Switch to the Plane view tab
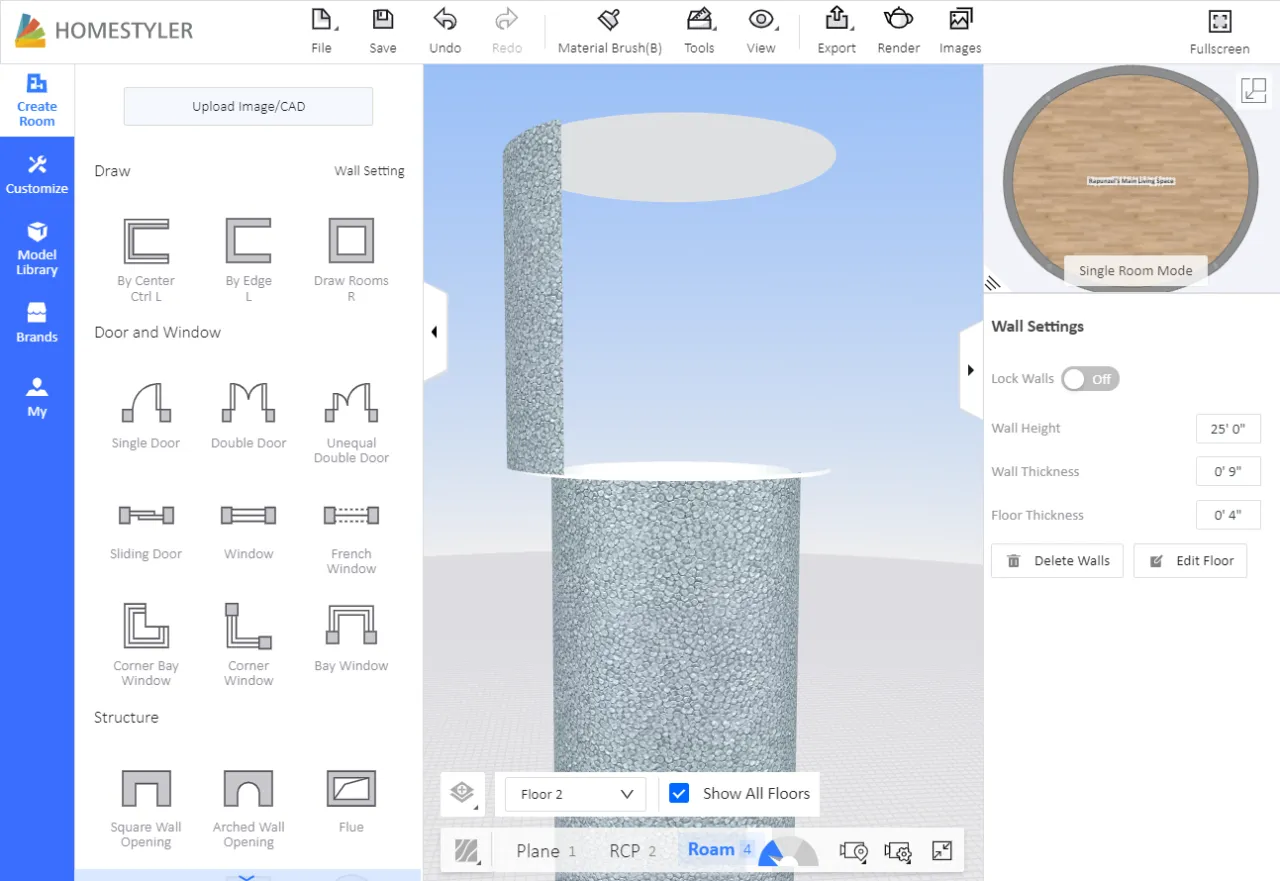 [538, 851]
